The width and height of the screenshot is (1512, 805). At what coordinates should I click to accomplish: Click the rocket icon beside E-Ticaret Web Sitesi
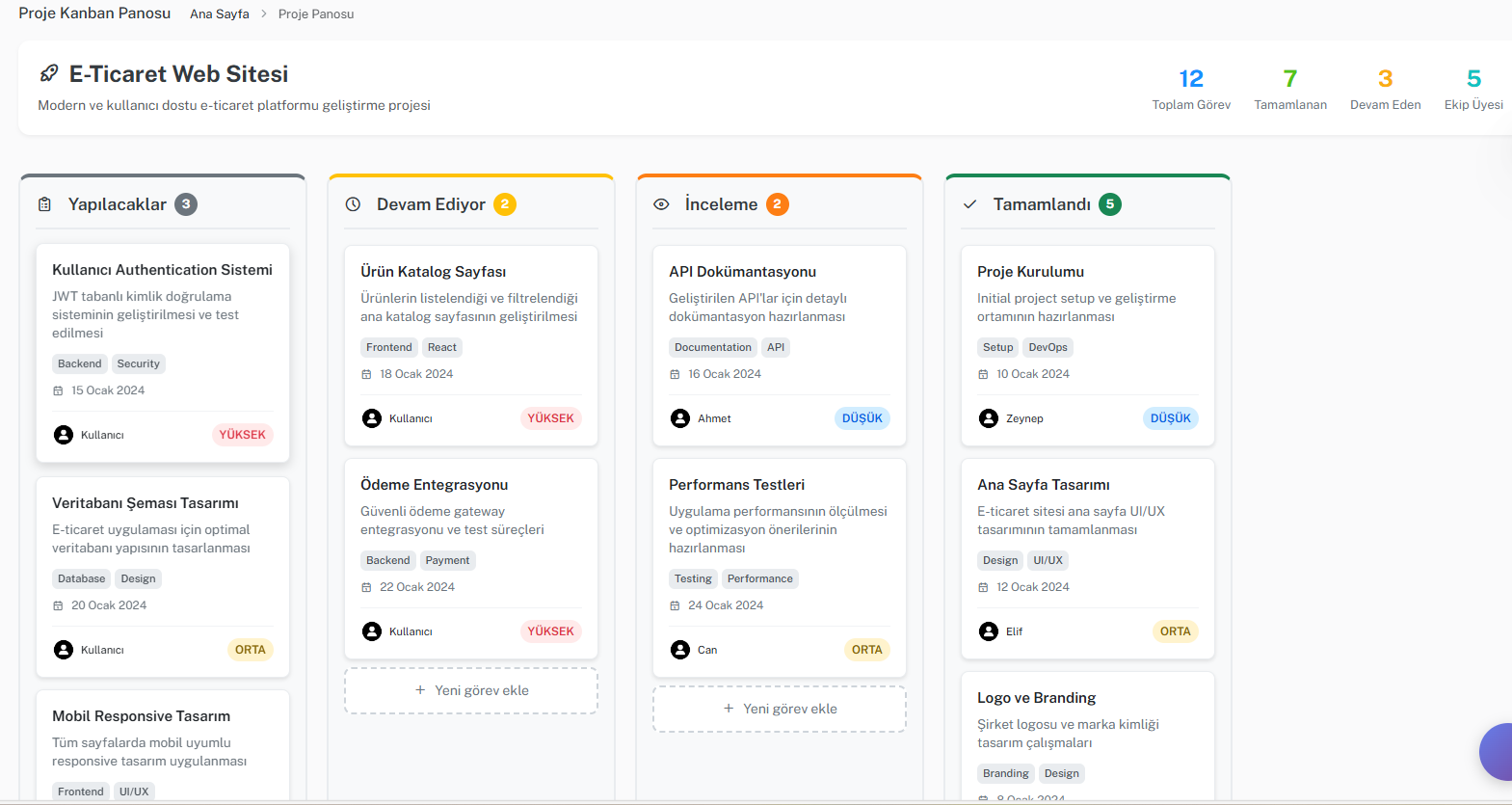(48, 74)
